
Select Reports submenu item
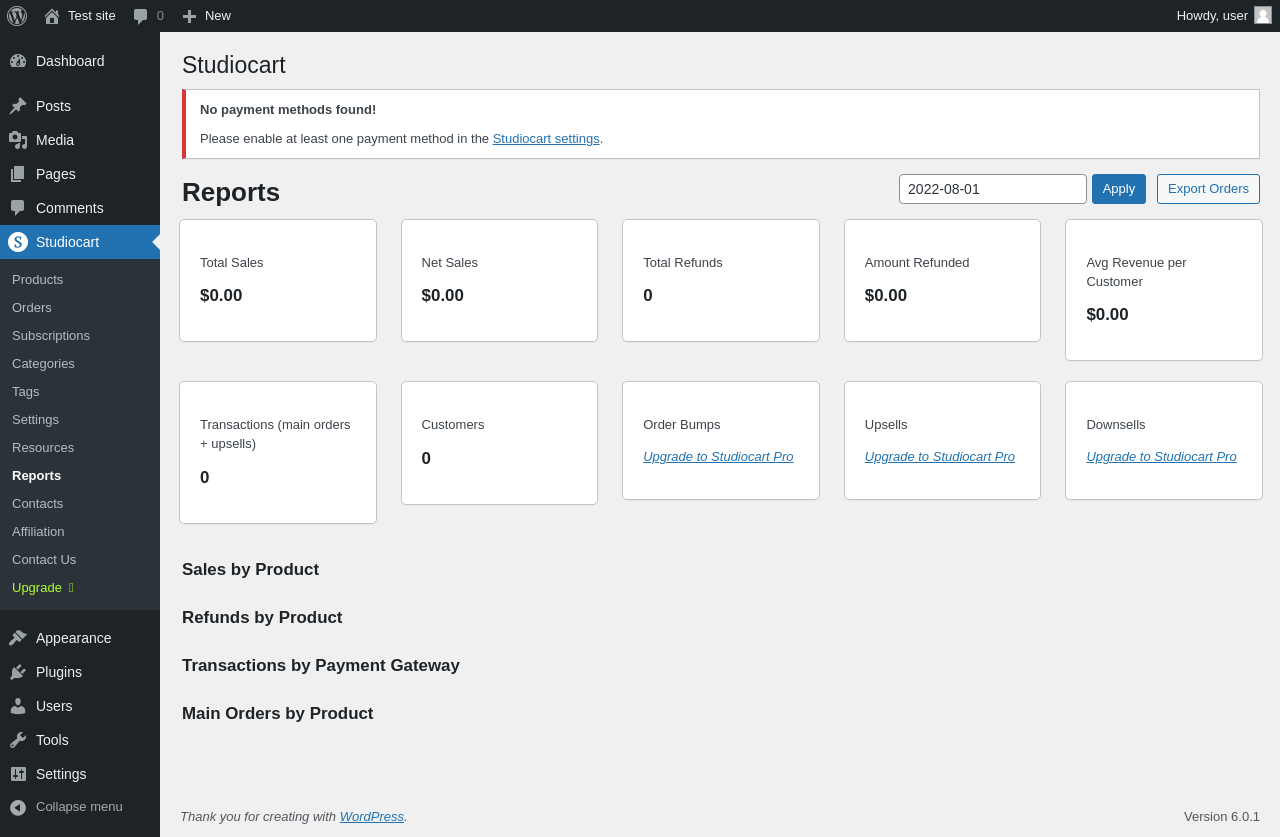click(36, 476)
